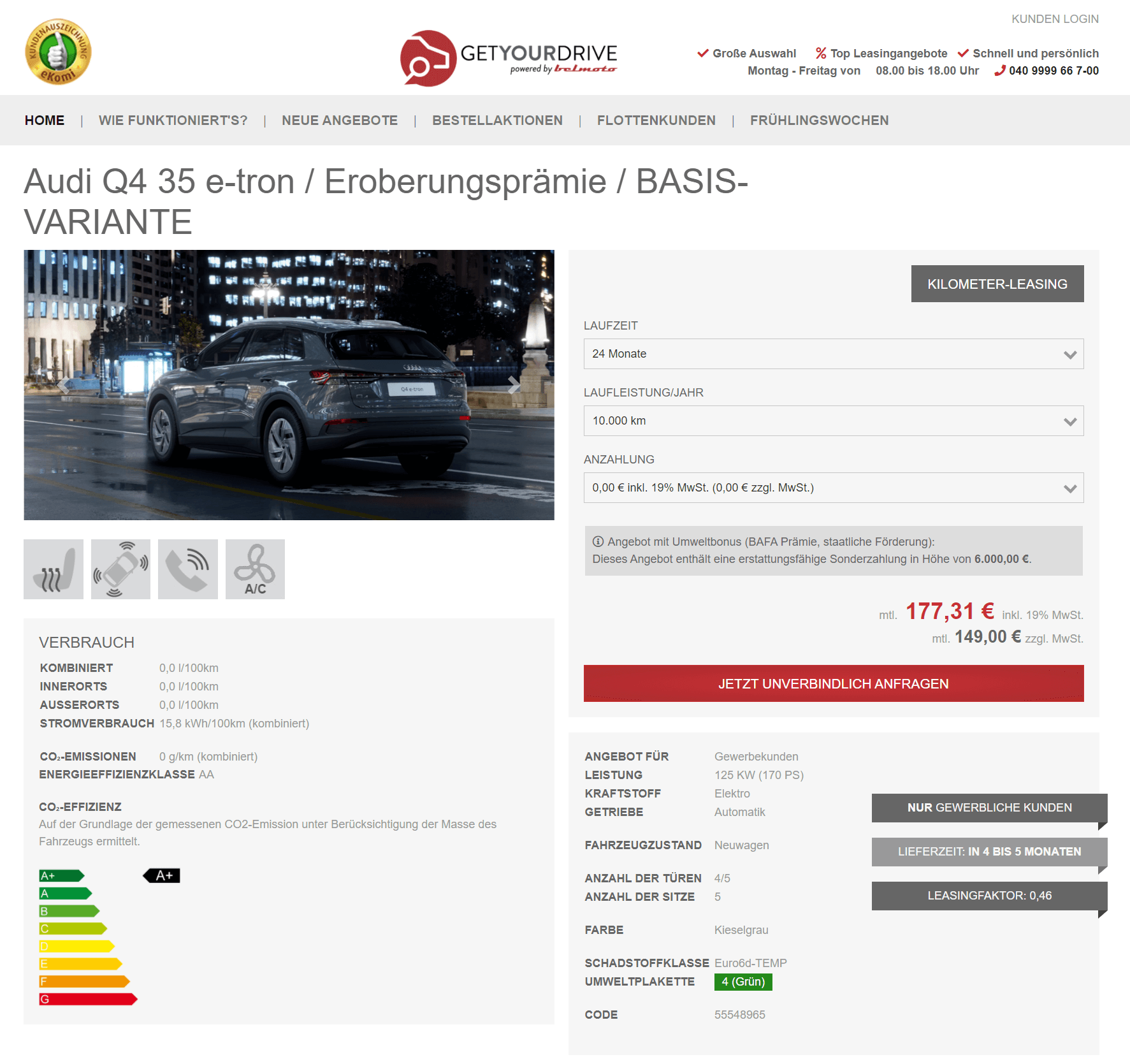Click the KILOMETER-LEASING button
This screenshot has height=1064, width=1130.
click(997, 284)
